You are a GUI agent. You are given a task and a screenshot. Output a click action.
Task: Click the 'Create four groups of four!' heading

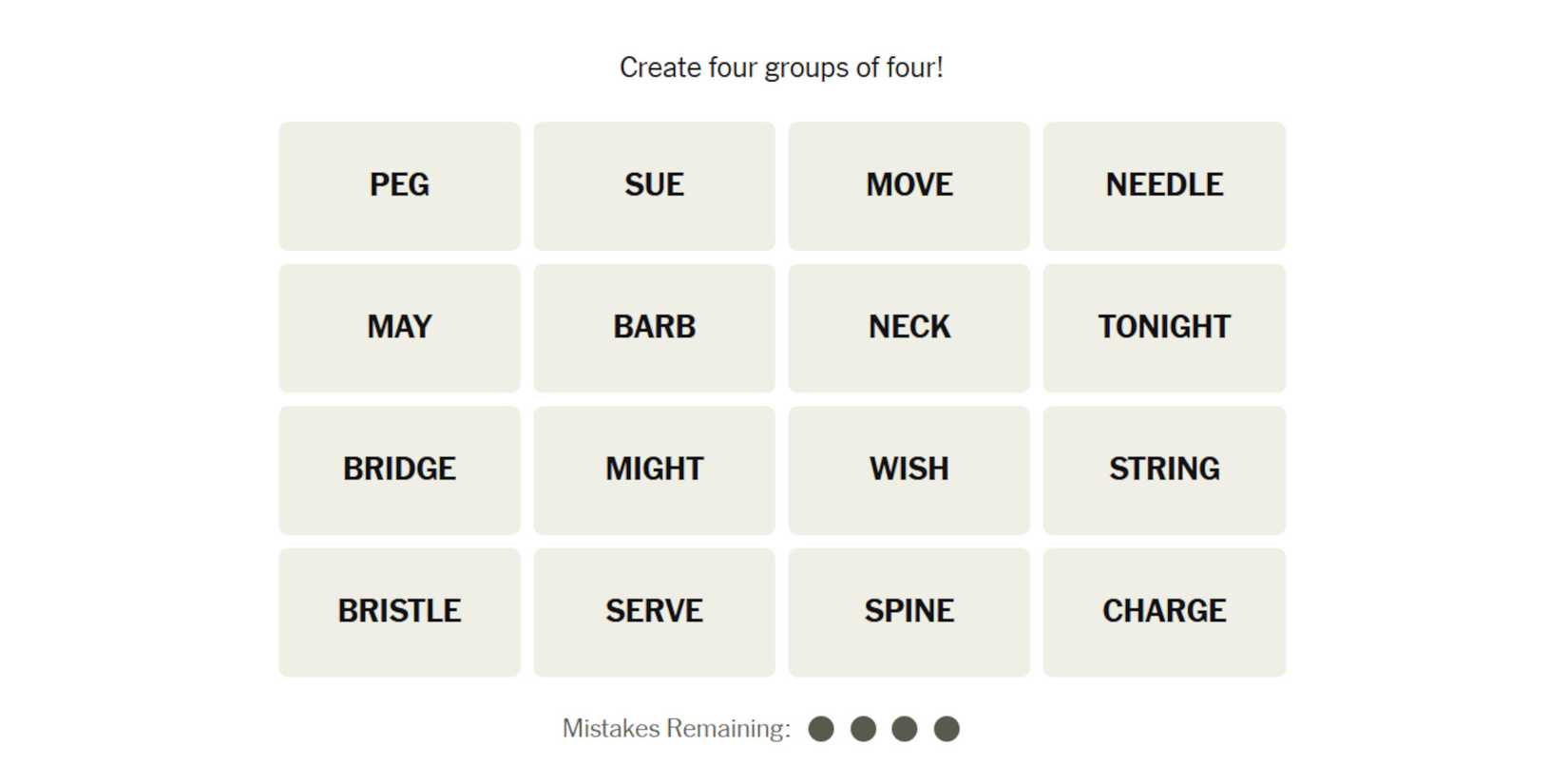(781, 67)
